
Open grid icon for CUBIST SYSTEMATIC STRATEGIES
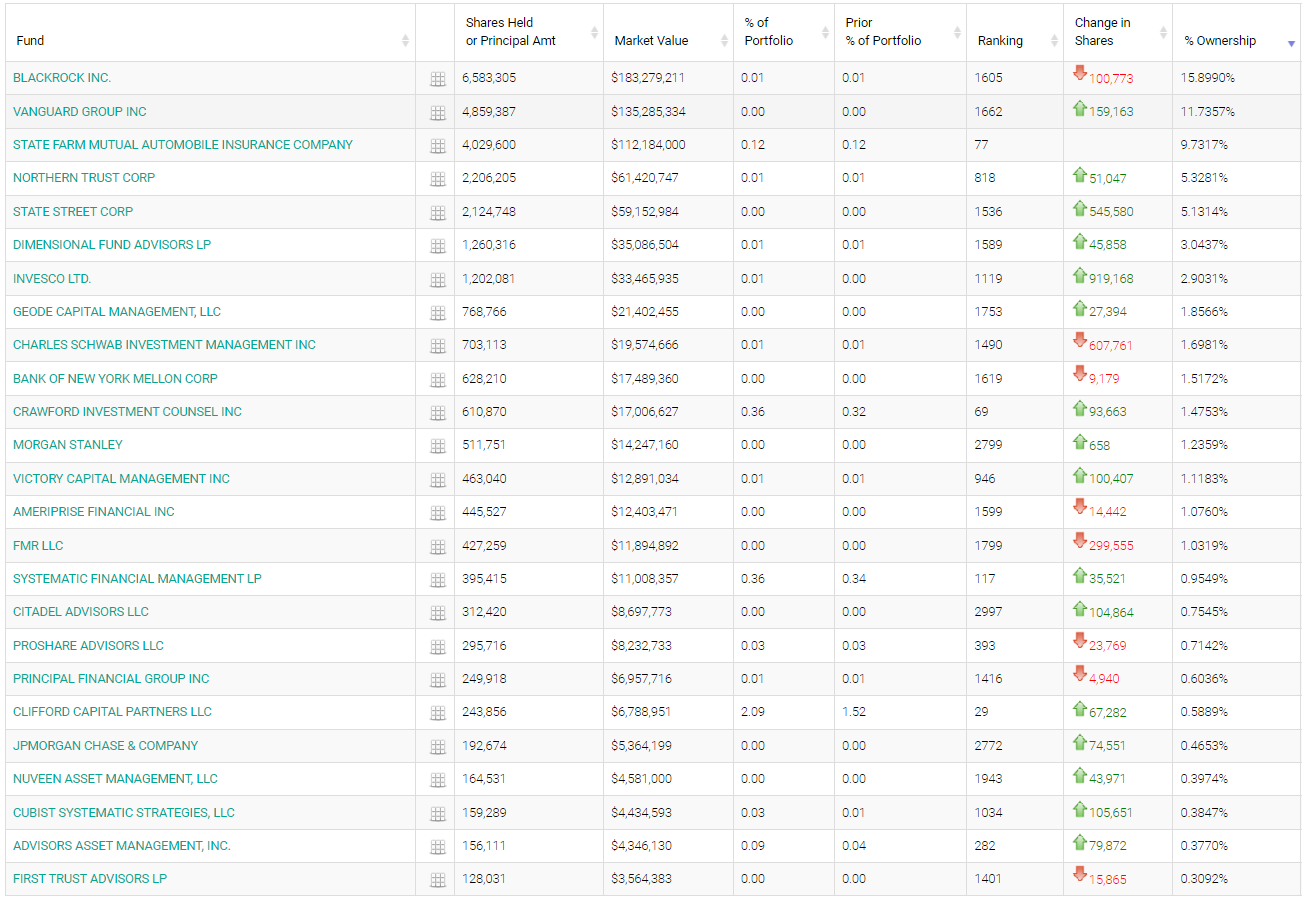click(437, 814)
